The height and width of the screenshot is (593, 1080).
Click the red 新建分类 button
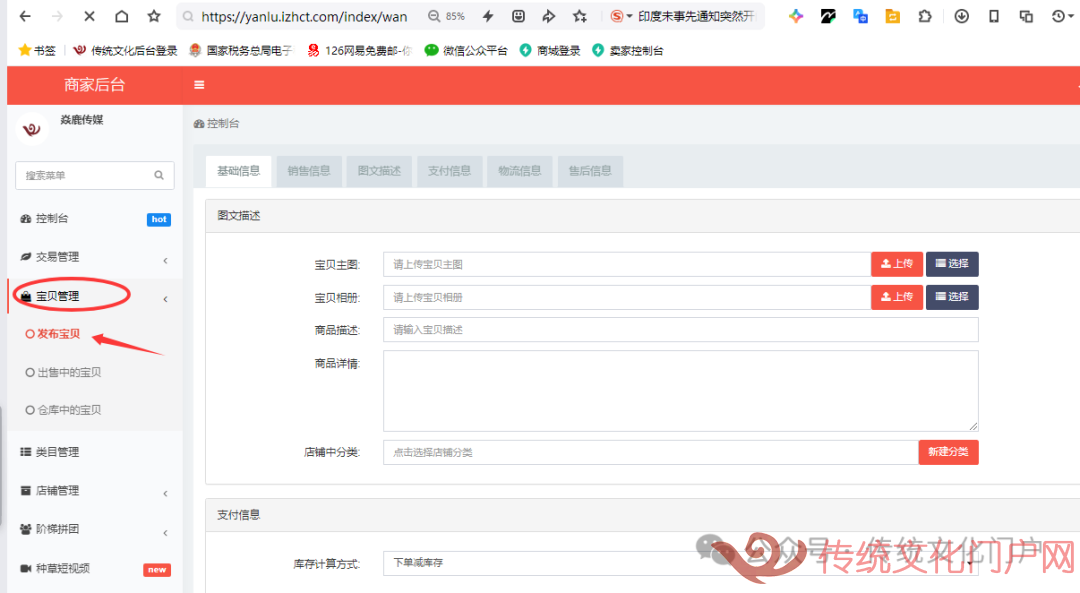[x=948, y=451]
